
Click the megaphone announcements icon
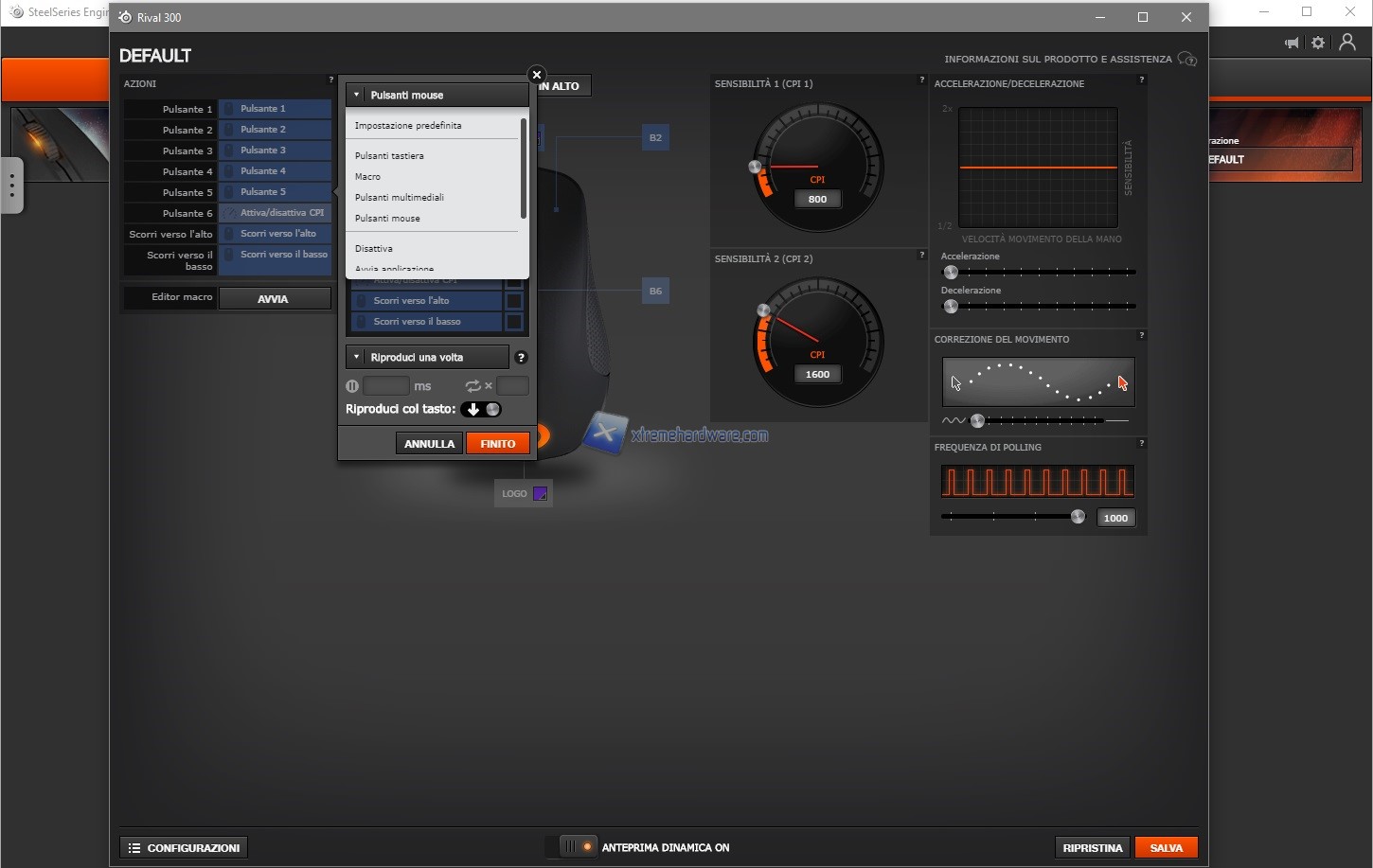tap(1292, 43)
